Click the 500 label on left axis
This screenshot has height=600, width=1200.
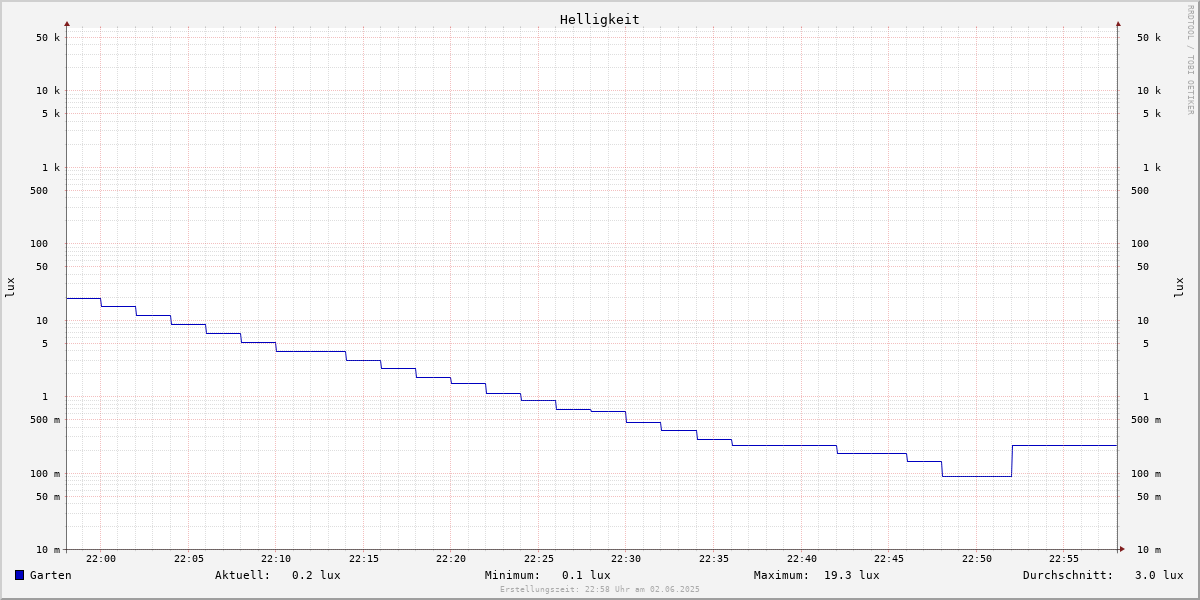coord(39,191)
